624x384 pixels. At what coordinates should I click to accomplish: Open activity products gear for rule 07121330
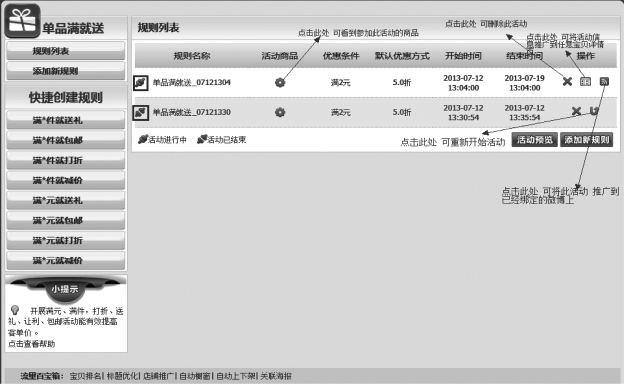[280, 112]
